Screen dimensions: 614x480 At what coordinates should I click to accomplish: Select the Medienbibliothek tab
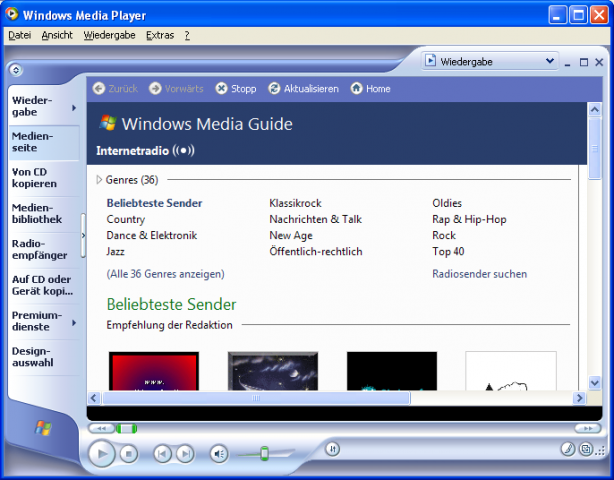[44, 213]
